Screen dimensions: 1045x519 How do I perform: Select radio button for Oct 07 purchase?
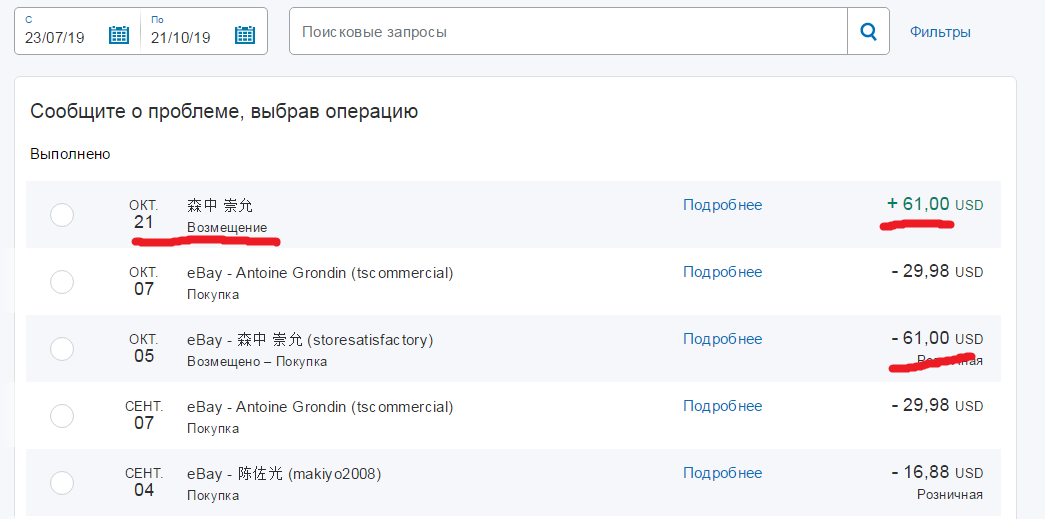click(62, 282)
